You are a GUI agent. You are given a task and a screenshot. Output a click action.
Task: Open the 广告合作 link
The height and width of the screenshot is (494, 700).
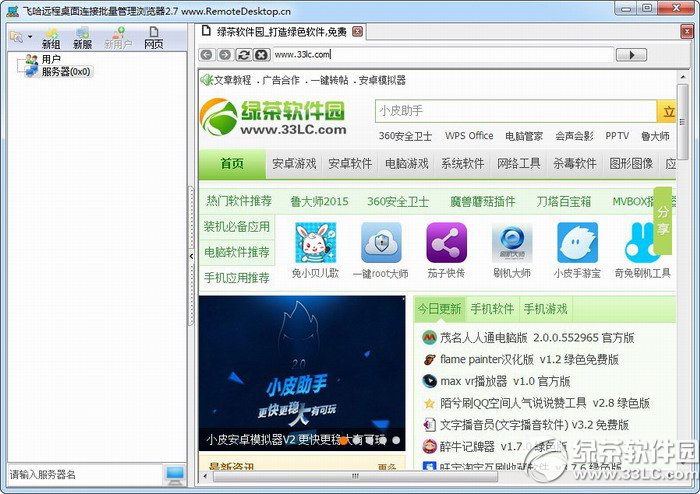point(281,80)
